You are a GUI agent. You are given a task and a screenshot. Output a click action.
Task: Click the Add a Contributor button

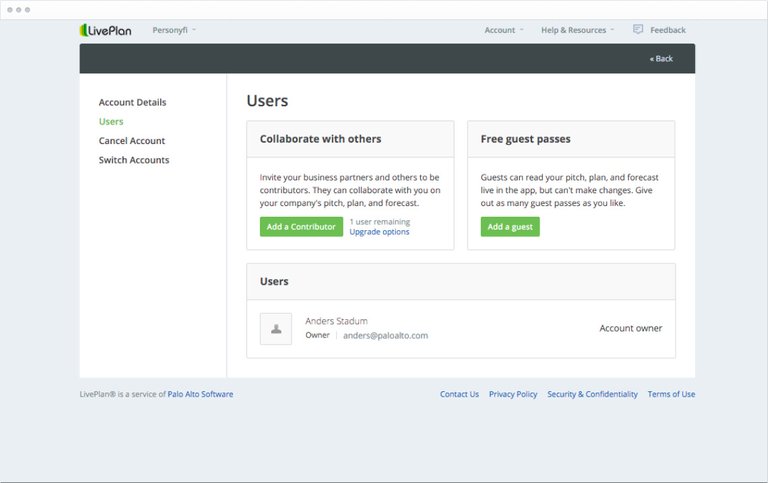click(301, 227)
